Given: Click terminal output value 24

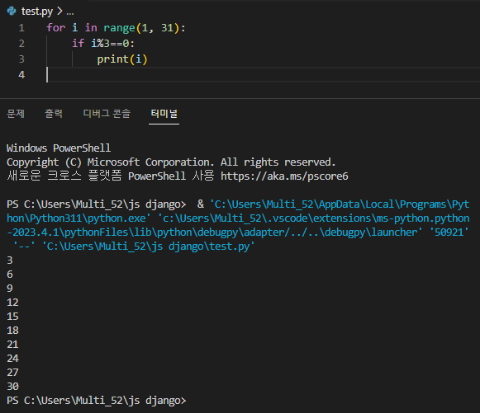Looking at the screenshot, I should pyautogui.click(x=13, y=358).
